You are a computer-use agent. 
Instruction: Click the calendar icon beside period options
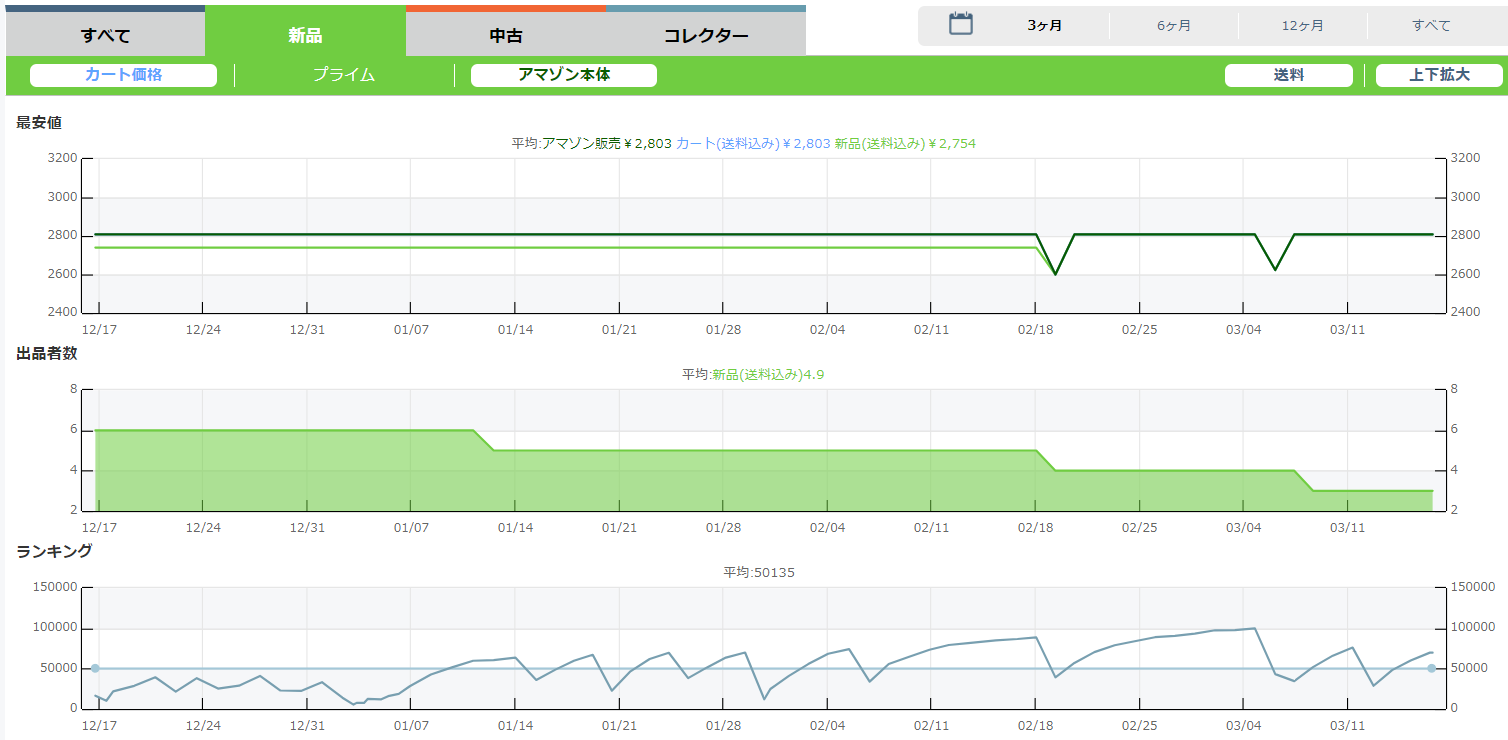[960, 25]
